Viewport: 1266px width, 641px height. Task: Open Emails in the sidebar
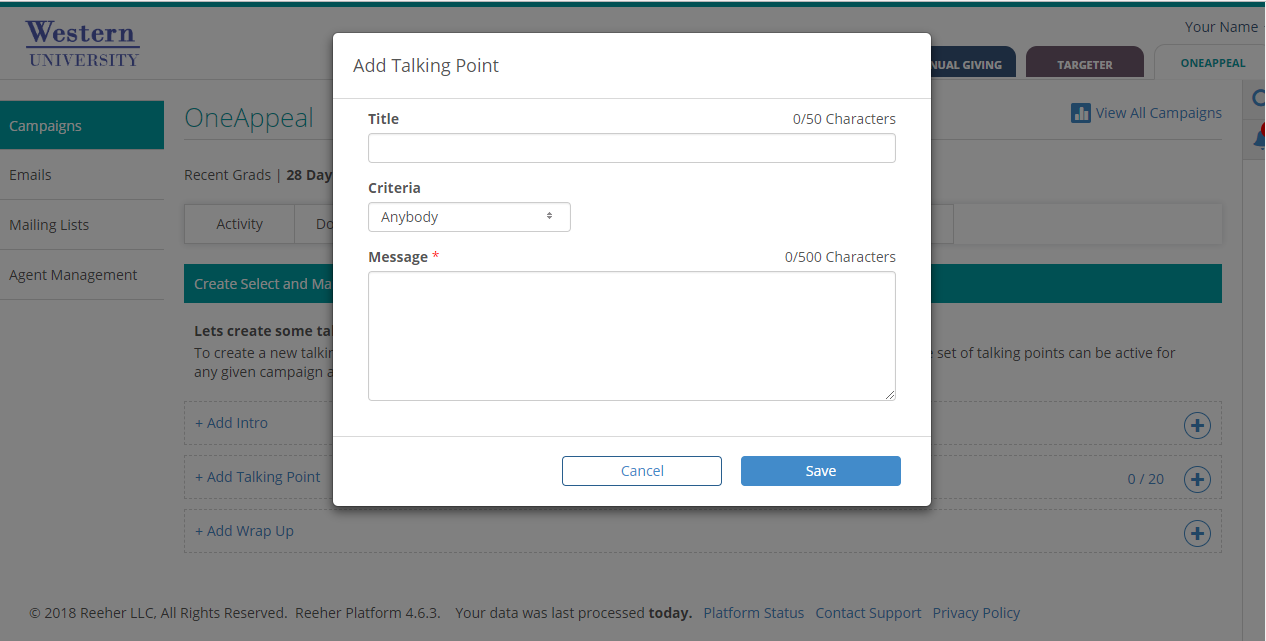coord(30,175)
